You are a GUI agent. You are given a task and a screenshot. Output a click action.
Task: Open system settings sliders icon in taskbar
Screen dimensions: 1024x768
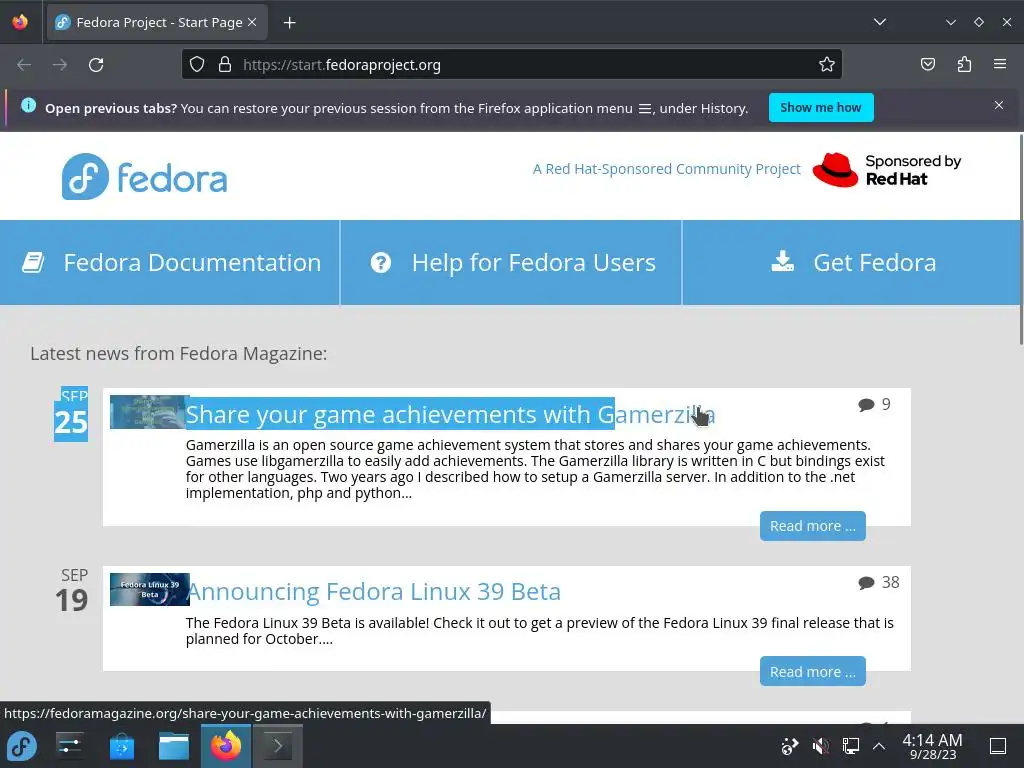click(x=69, y=745)
